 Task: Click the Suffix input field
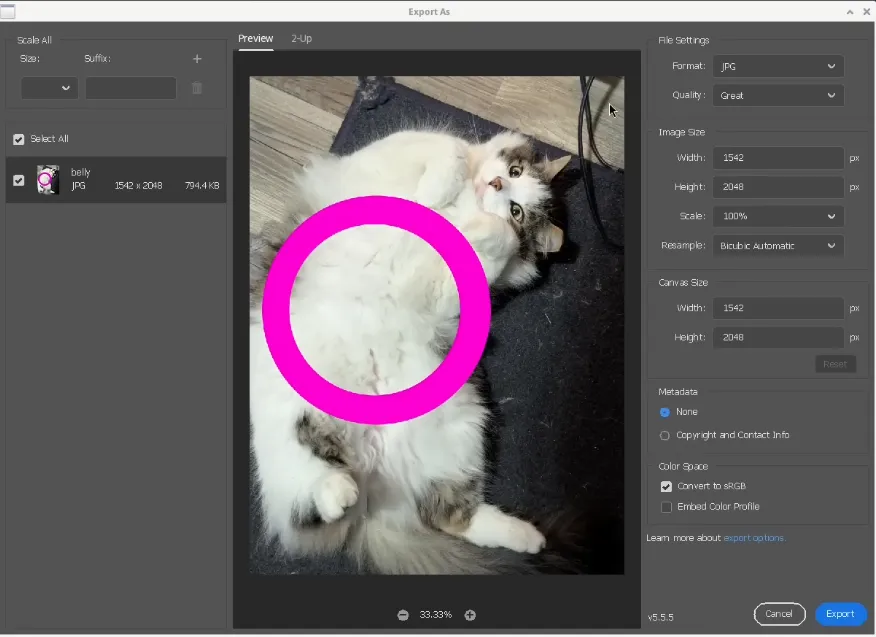pos(131,88)
